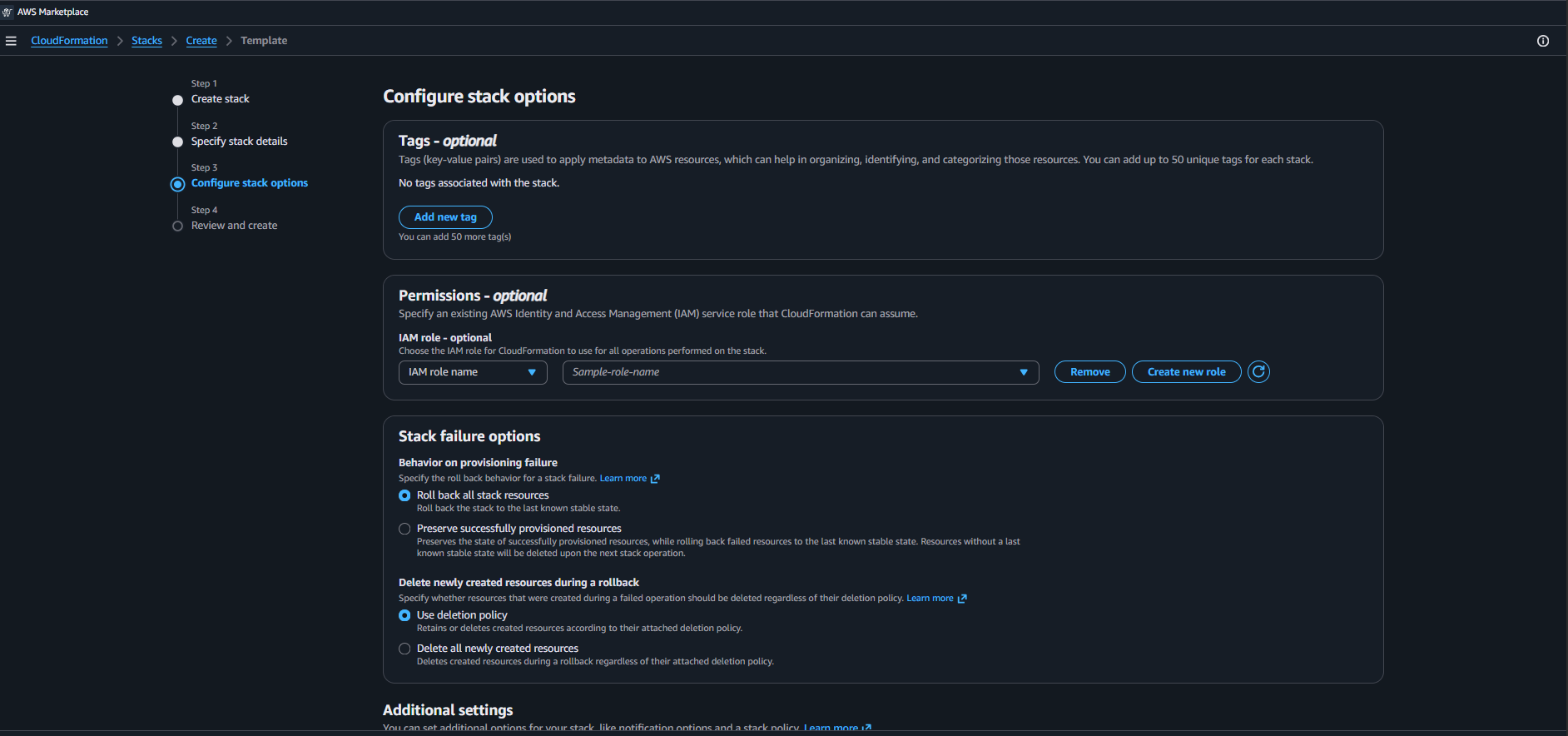Image resolution: width=1568 pixels, height=736 pixels.
Task: Open the CloudFormation breadcrumb link
Action: click(x=69, y=41)
